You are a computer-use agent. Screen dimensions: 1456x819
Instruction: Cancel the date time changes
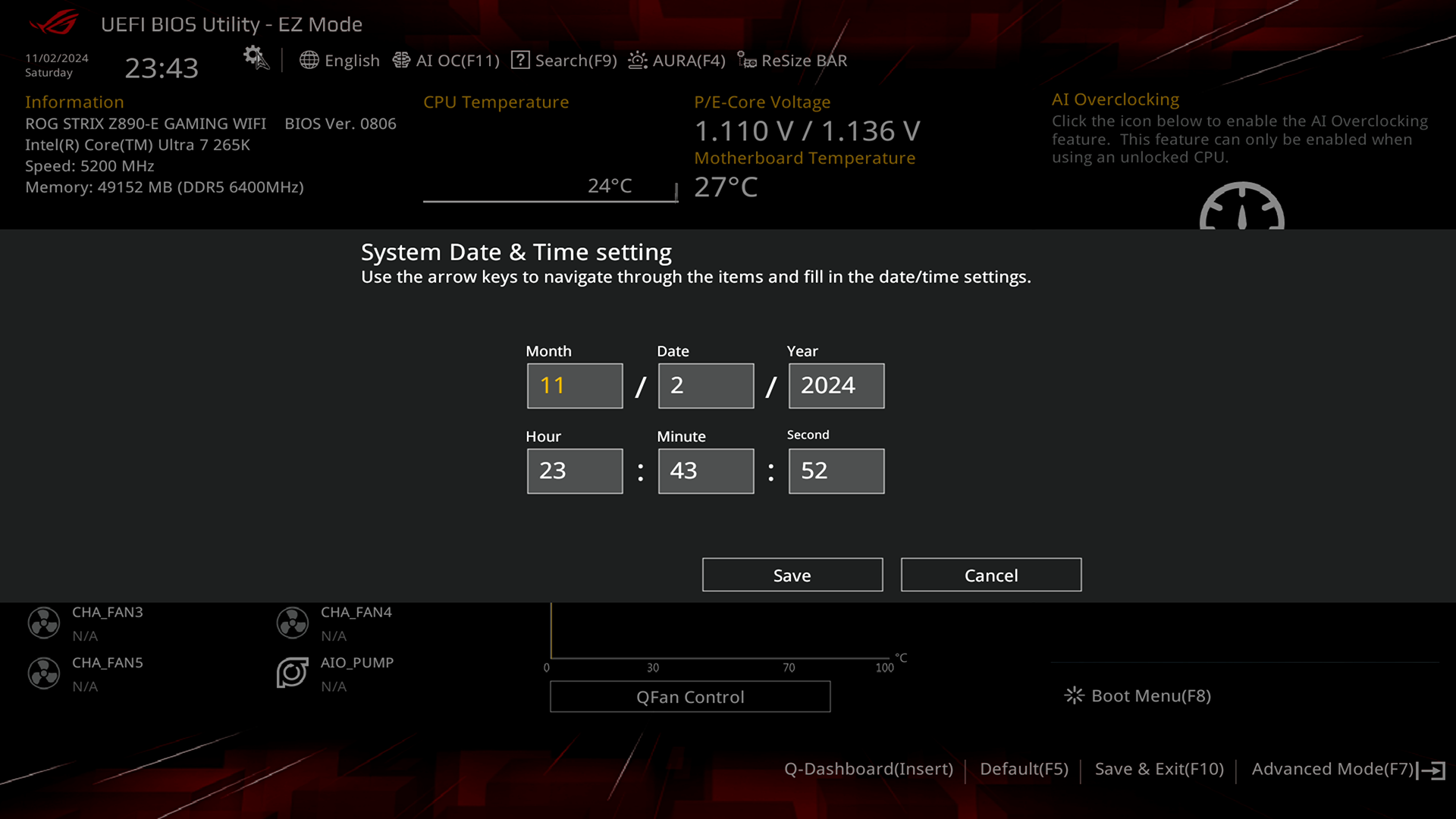991,575
